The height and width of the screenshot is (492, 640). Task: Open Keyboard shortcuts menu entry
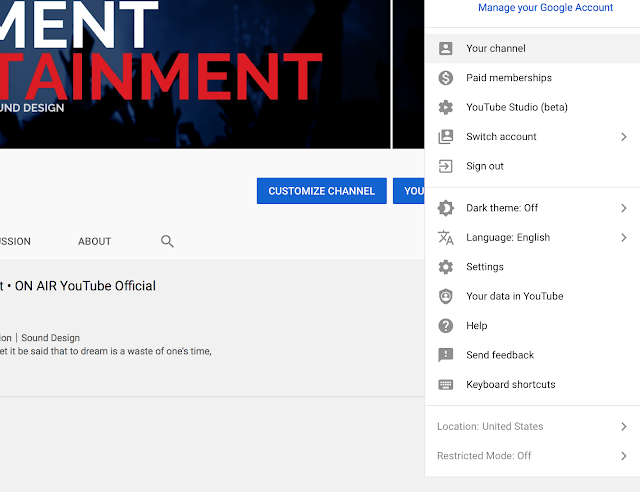click(532, 385)
